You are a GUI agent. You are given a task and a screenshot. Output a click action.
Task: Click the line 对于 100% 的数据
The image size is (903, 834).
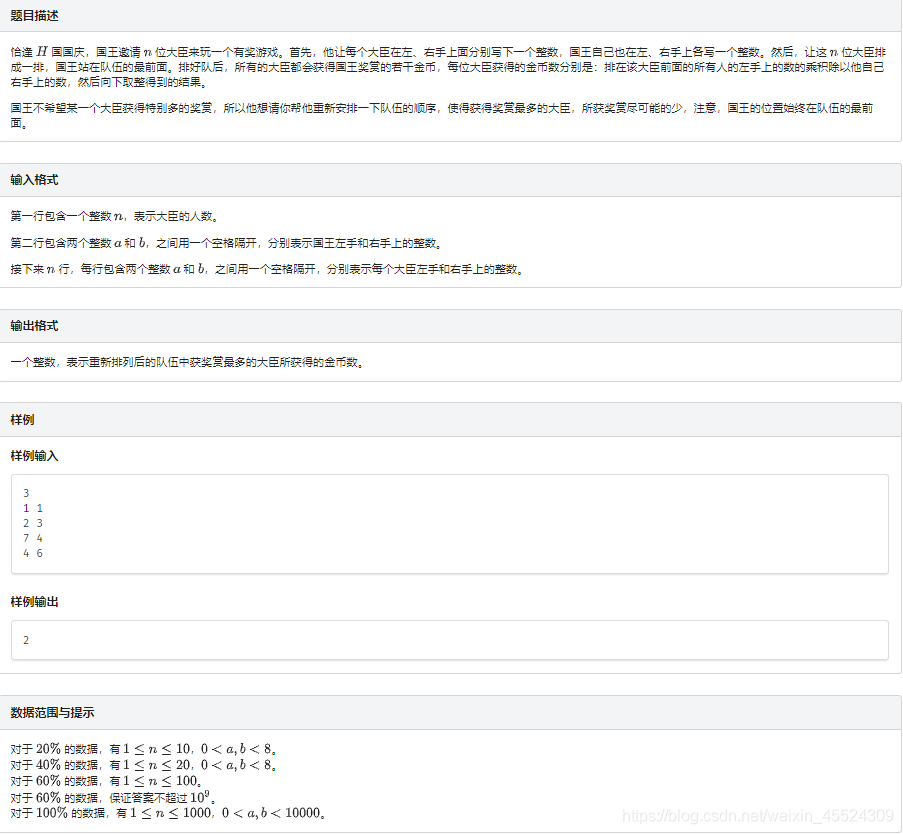(x=168, y=813)
